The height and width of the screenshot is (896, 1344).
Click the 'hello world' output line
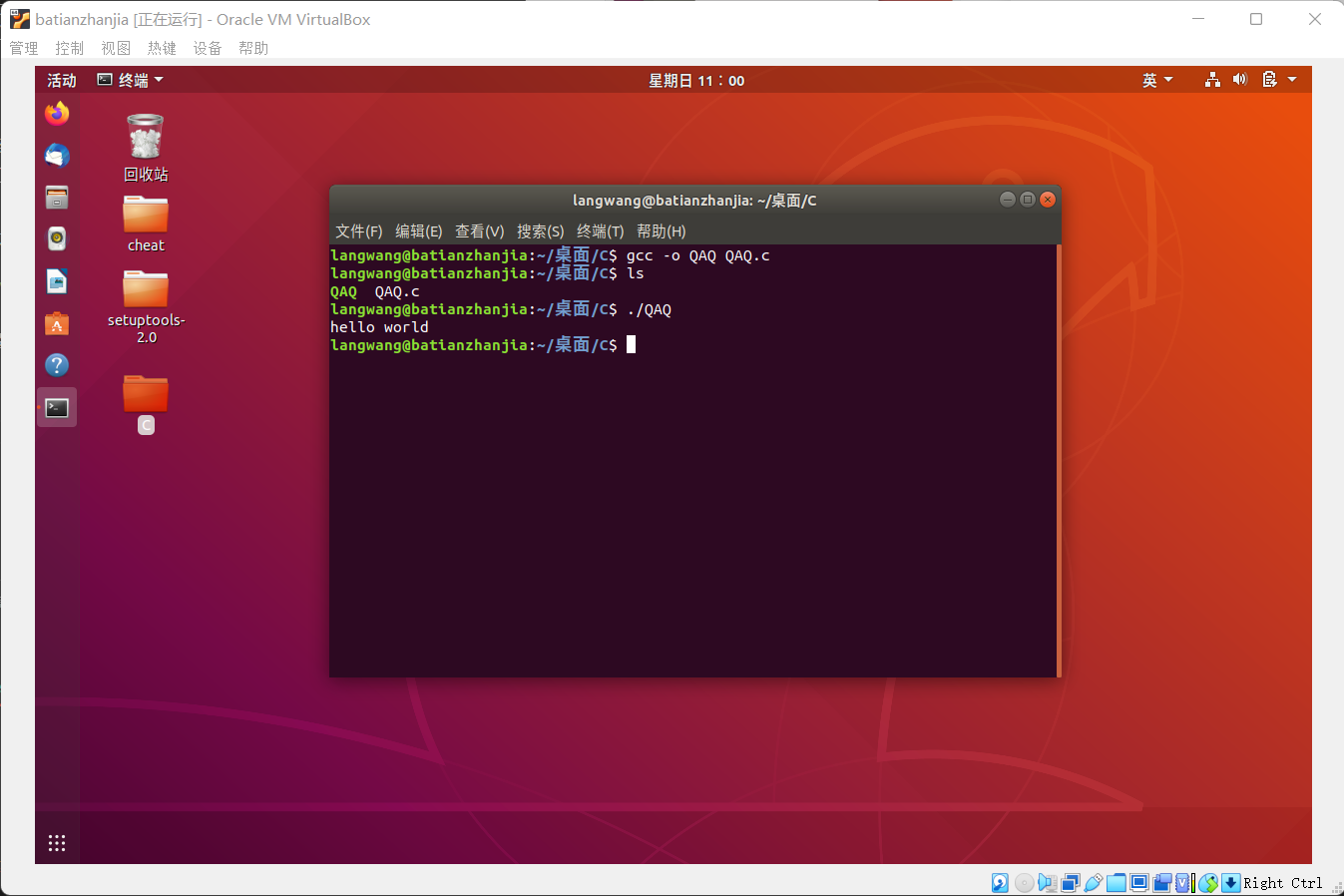click(x=379, y=327)
